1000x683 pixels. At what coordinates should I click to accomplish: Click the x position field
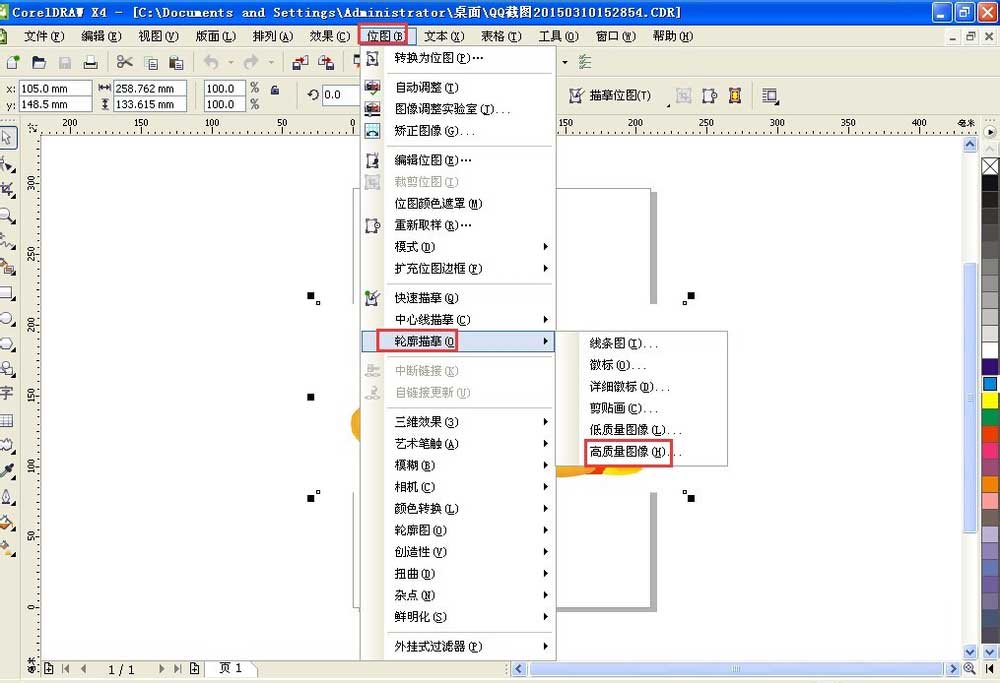point(55,89)
